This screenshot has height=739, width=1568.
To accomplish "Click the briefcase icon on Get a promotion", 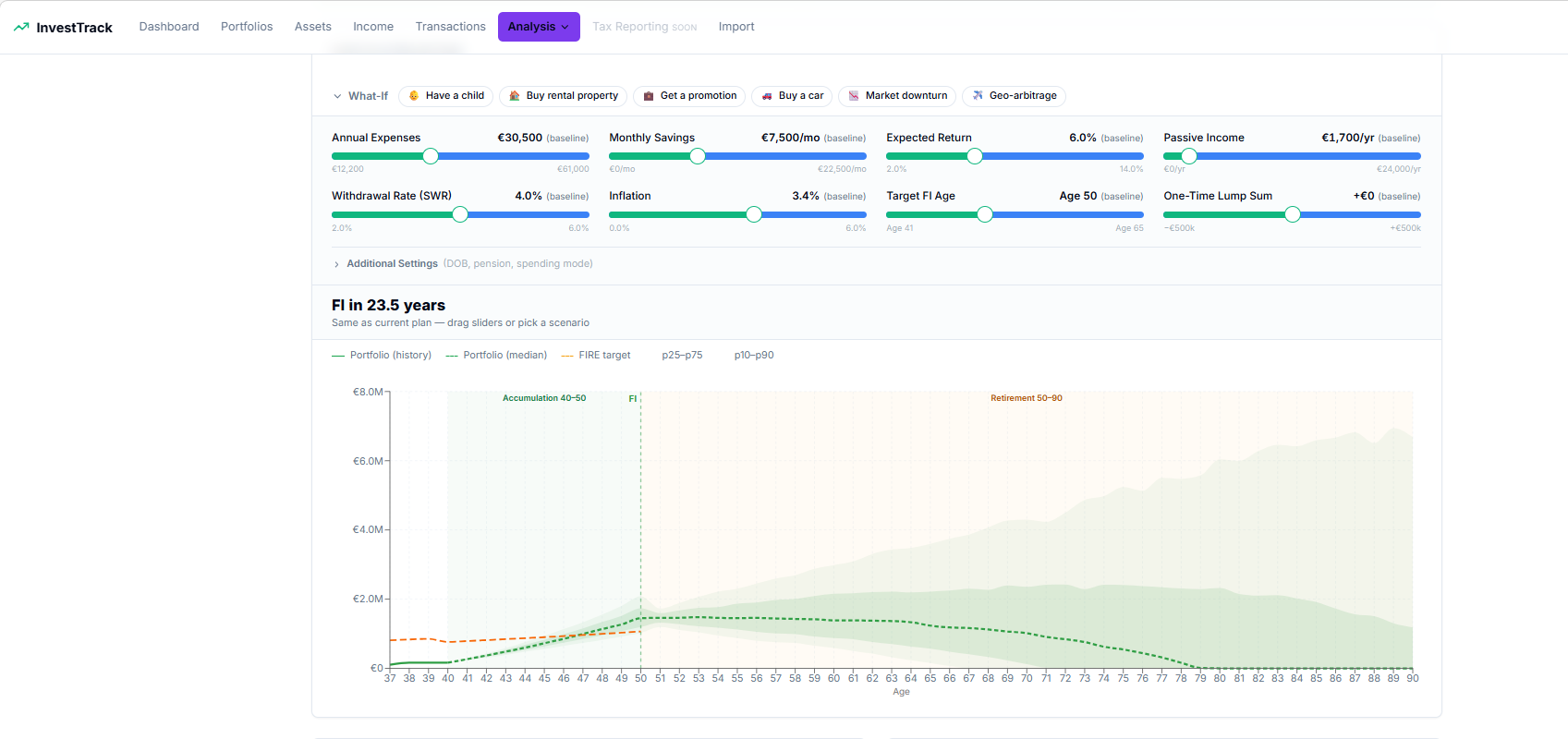I will pyautogui.click(x=649, y=96).
